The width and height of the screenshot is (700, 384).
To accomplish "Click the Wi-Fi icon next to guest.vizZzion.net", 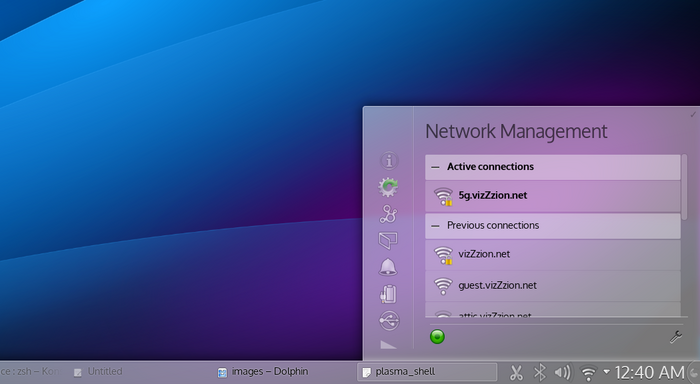I will click(x=443, y=286).
